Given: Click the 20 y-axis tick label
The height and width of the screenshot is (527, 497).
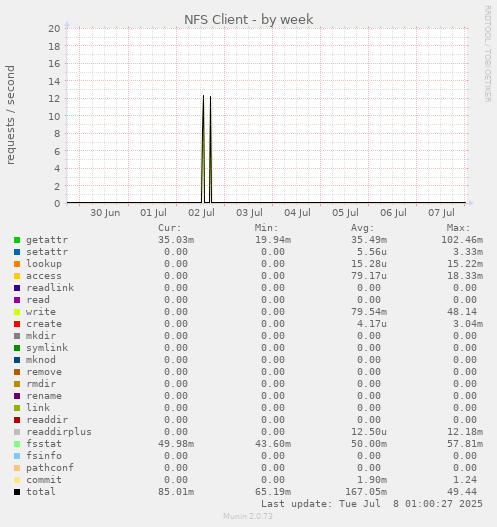Looking at the screenshot, I should (54, 29).
